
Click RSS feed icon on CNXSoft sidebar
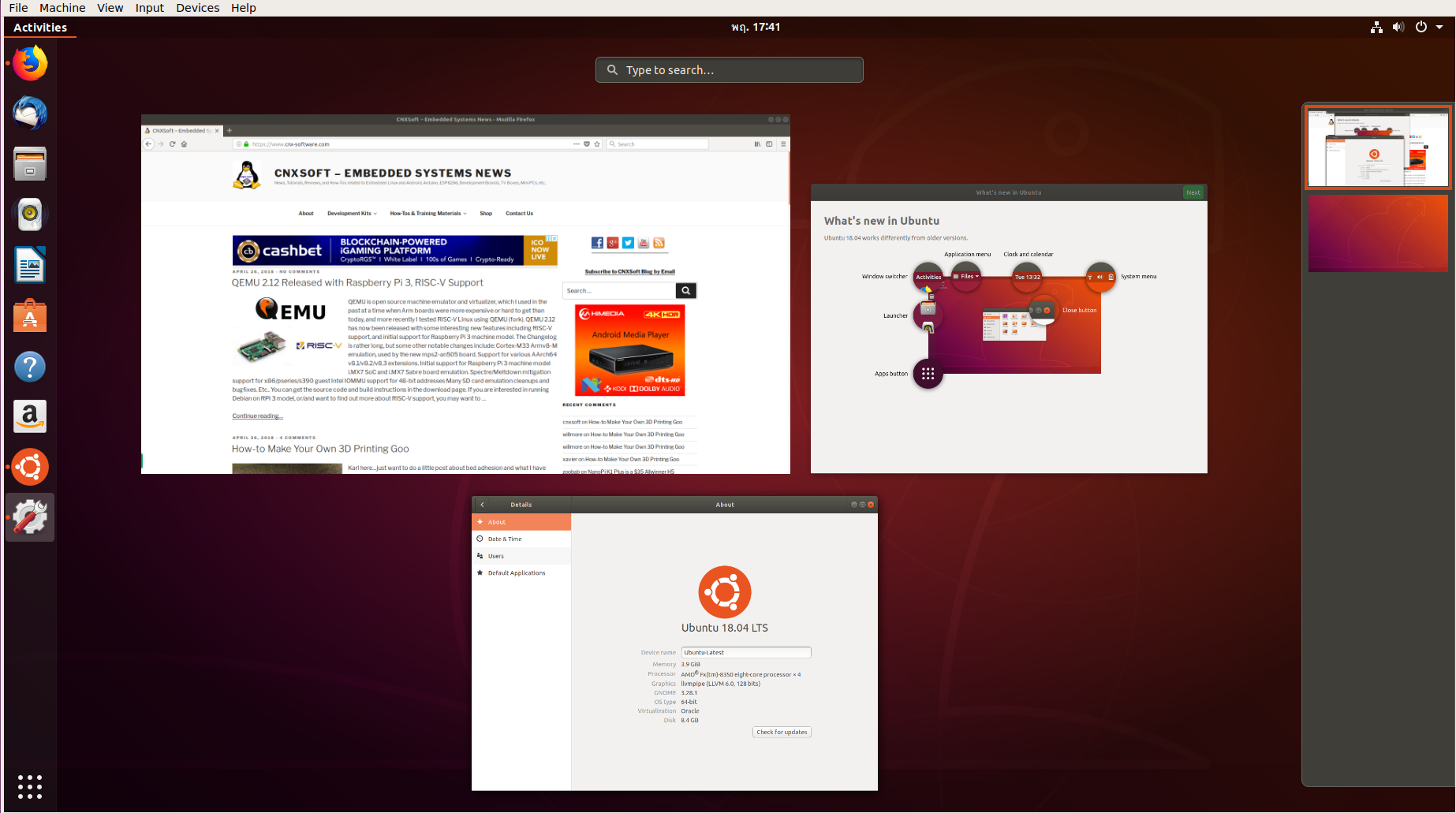[659, 243]
